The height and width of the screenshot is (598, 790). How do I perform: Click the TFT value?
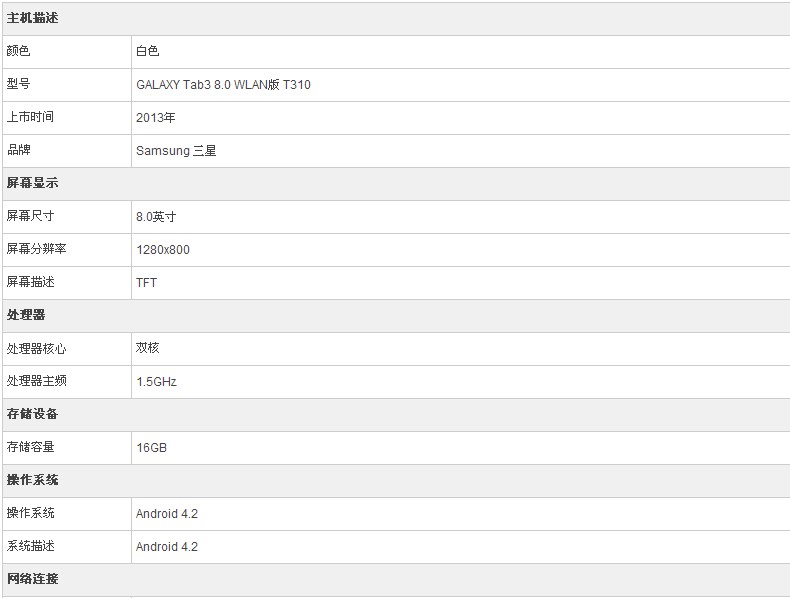147,283
